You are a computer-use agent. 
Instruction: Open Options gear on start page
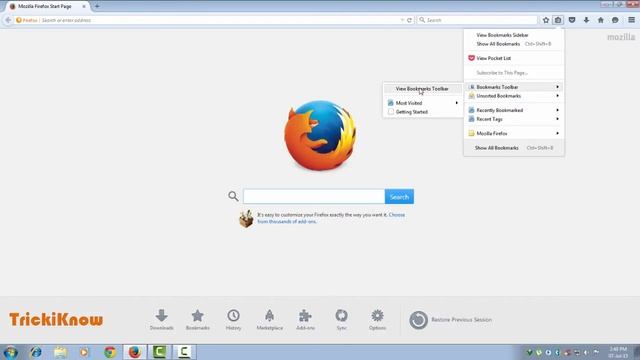tap(377, 319)
